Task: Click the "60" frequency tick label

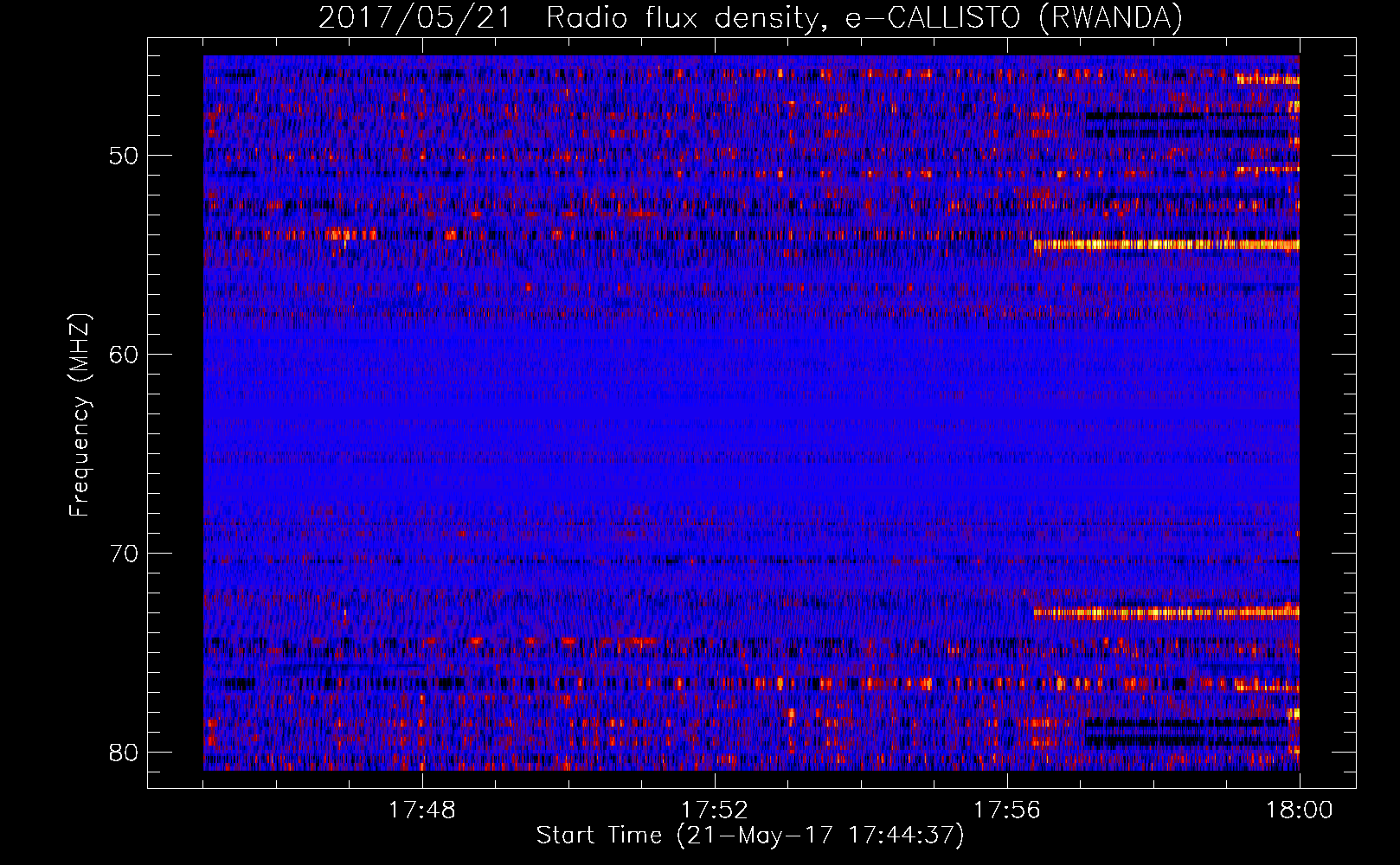Action: (x=123, y=355)
